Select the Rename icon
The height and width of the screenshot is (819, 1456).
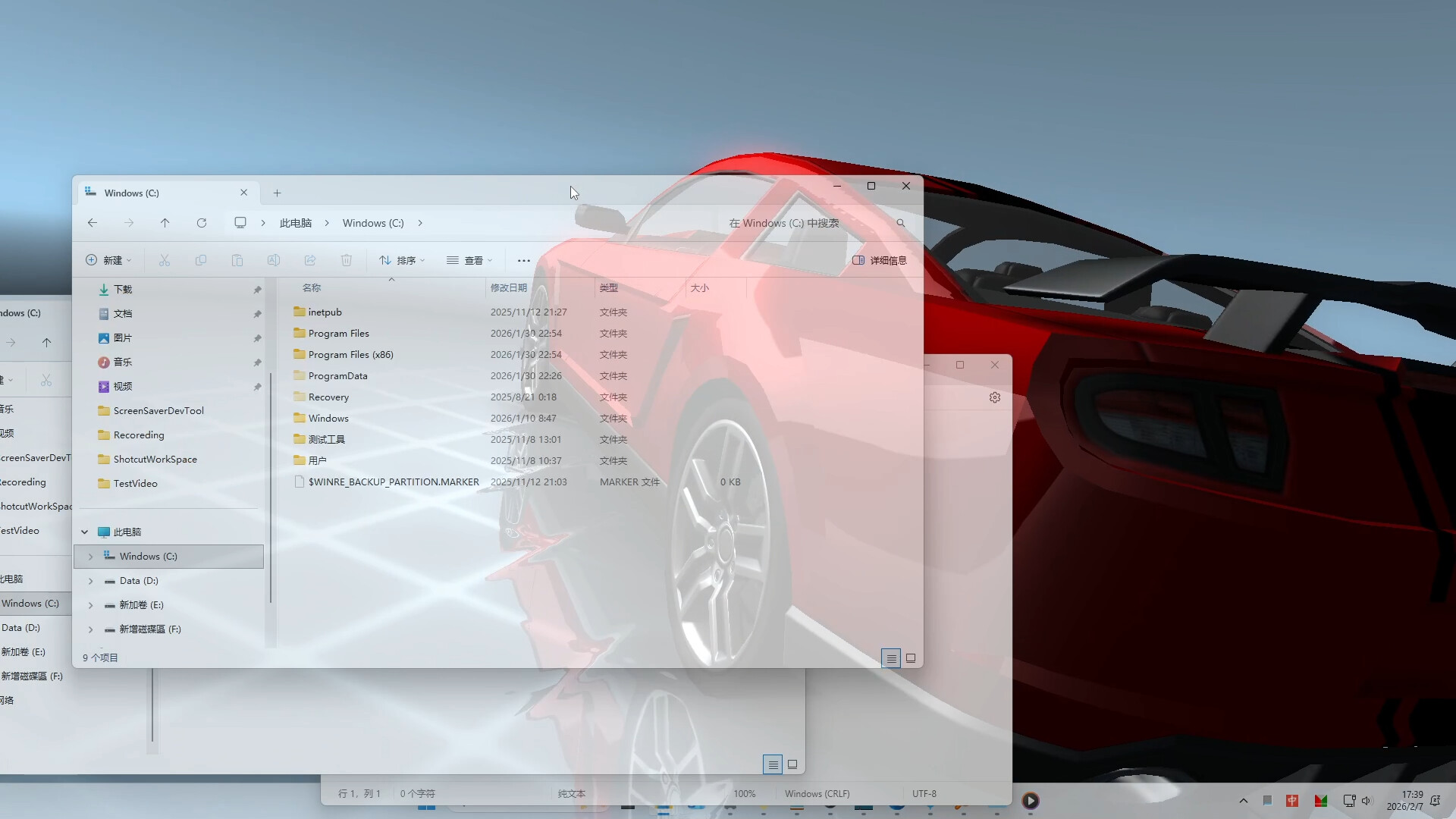pos(274,260)
